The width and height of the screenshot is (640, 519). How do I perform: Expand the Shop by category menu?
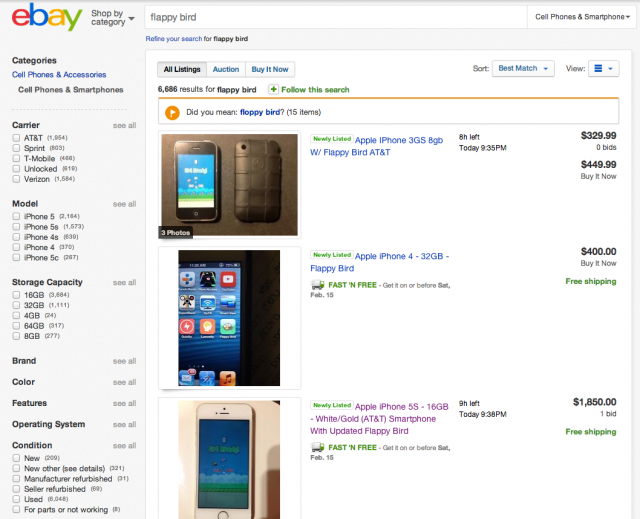(x=113, y=18)
